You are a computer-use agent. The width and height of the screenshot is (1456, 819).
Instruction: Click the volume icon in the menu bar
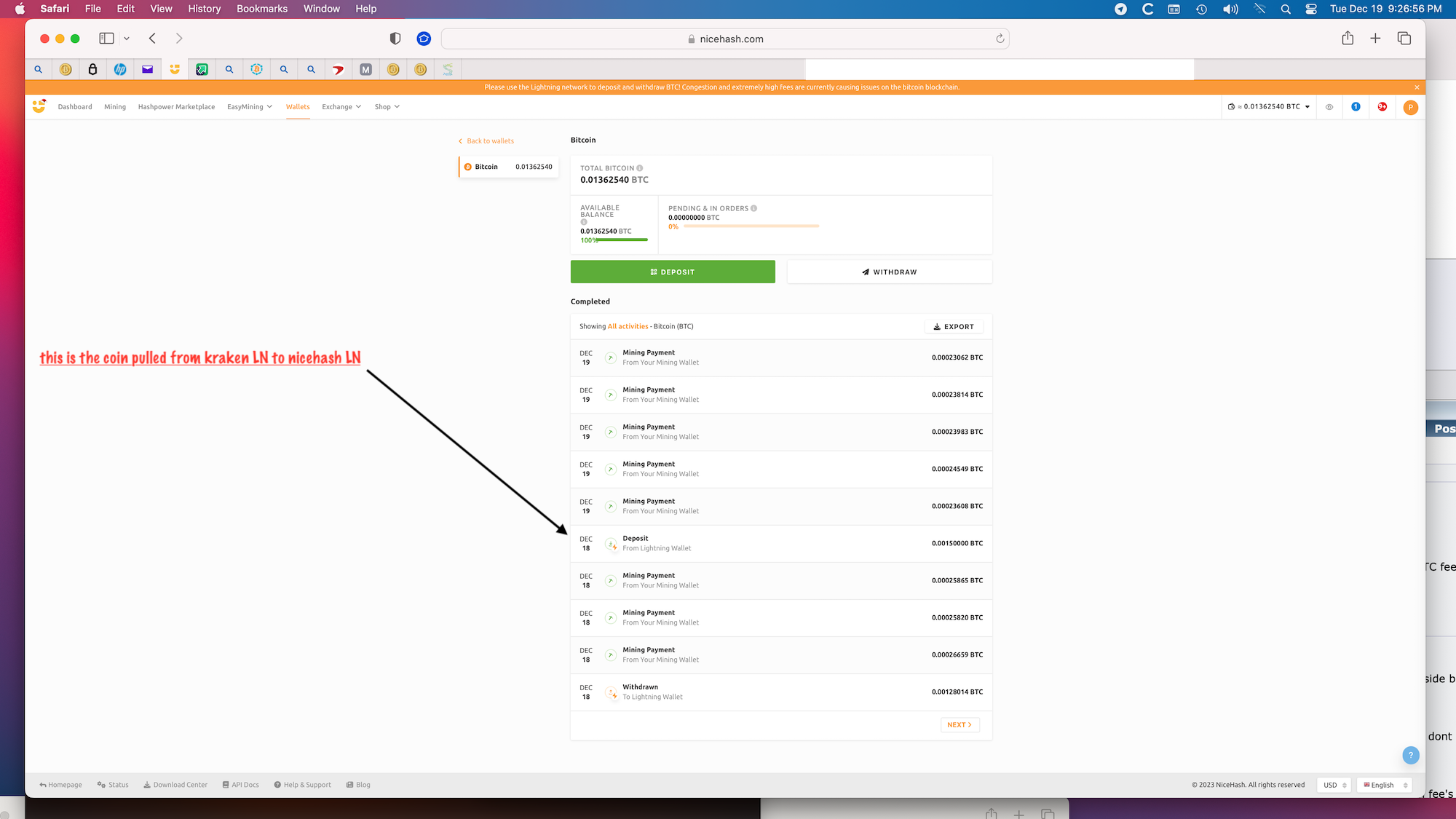pyautogui.click(x=1230, y=9)
